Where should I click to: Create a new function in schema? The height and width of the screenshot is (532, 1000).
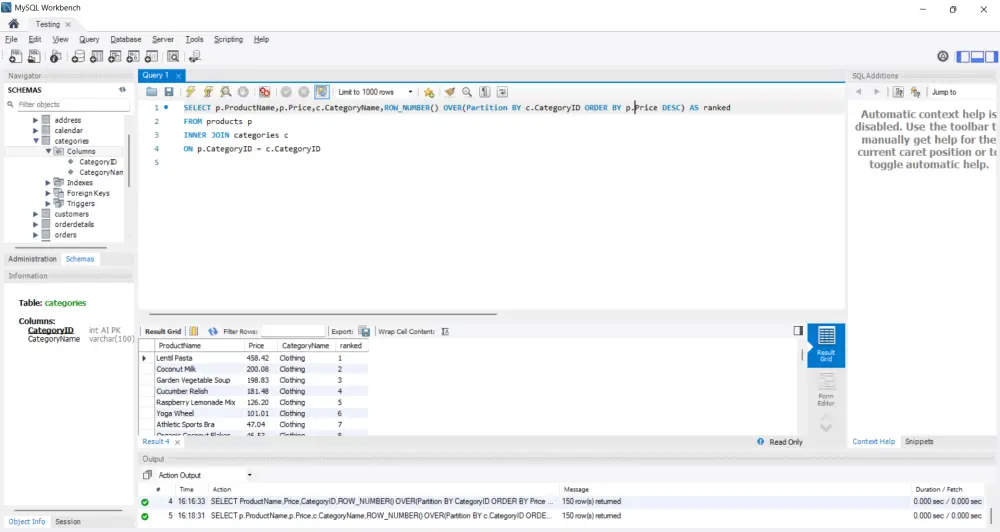tap(151, 57)
